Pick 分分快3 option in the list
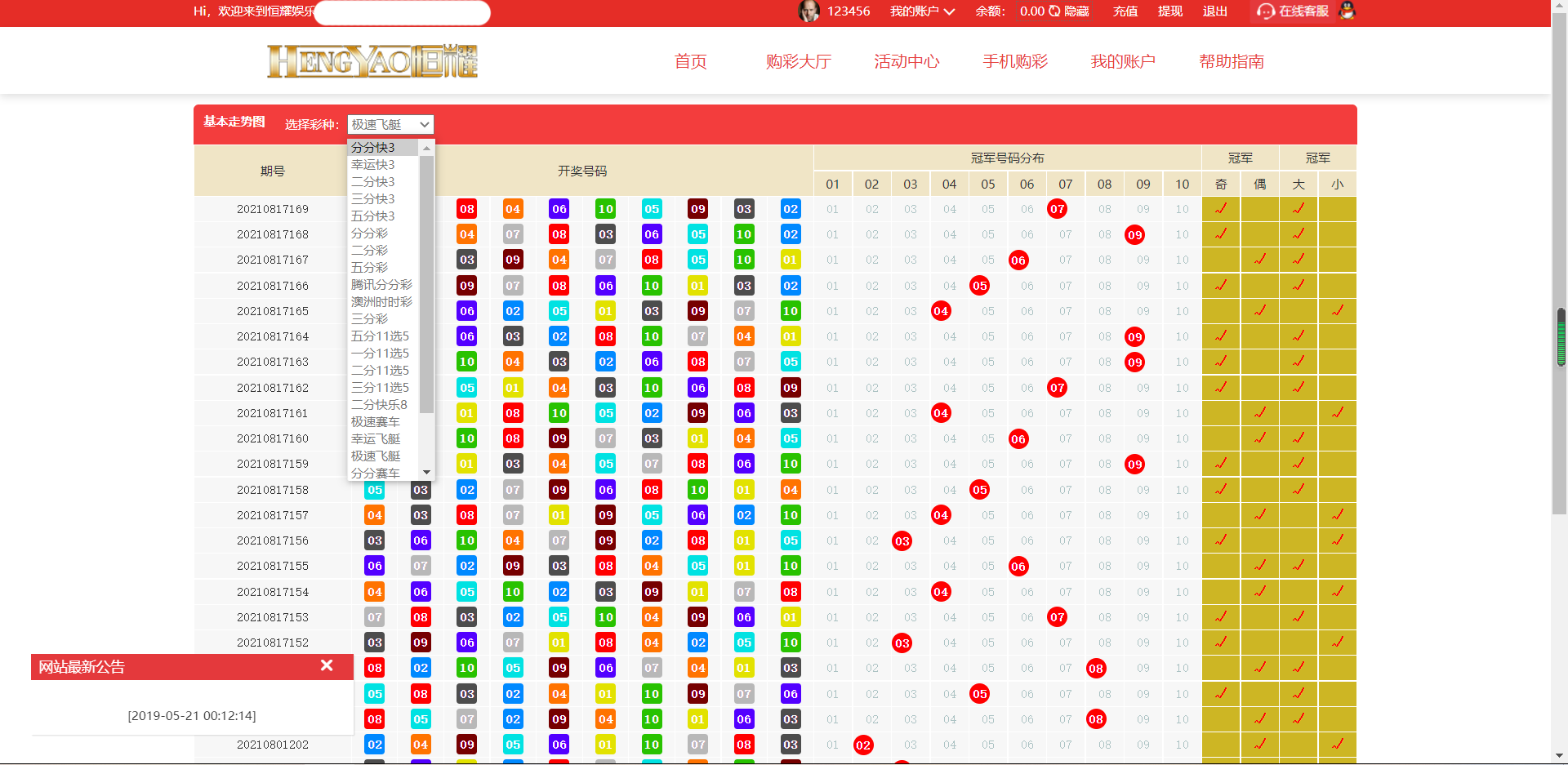Viewport: 1568px width, 765px height. [x=373, y=148]
